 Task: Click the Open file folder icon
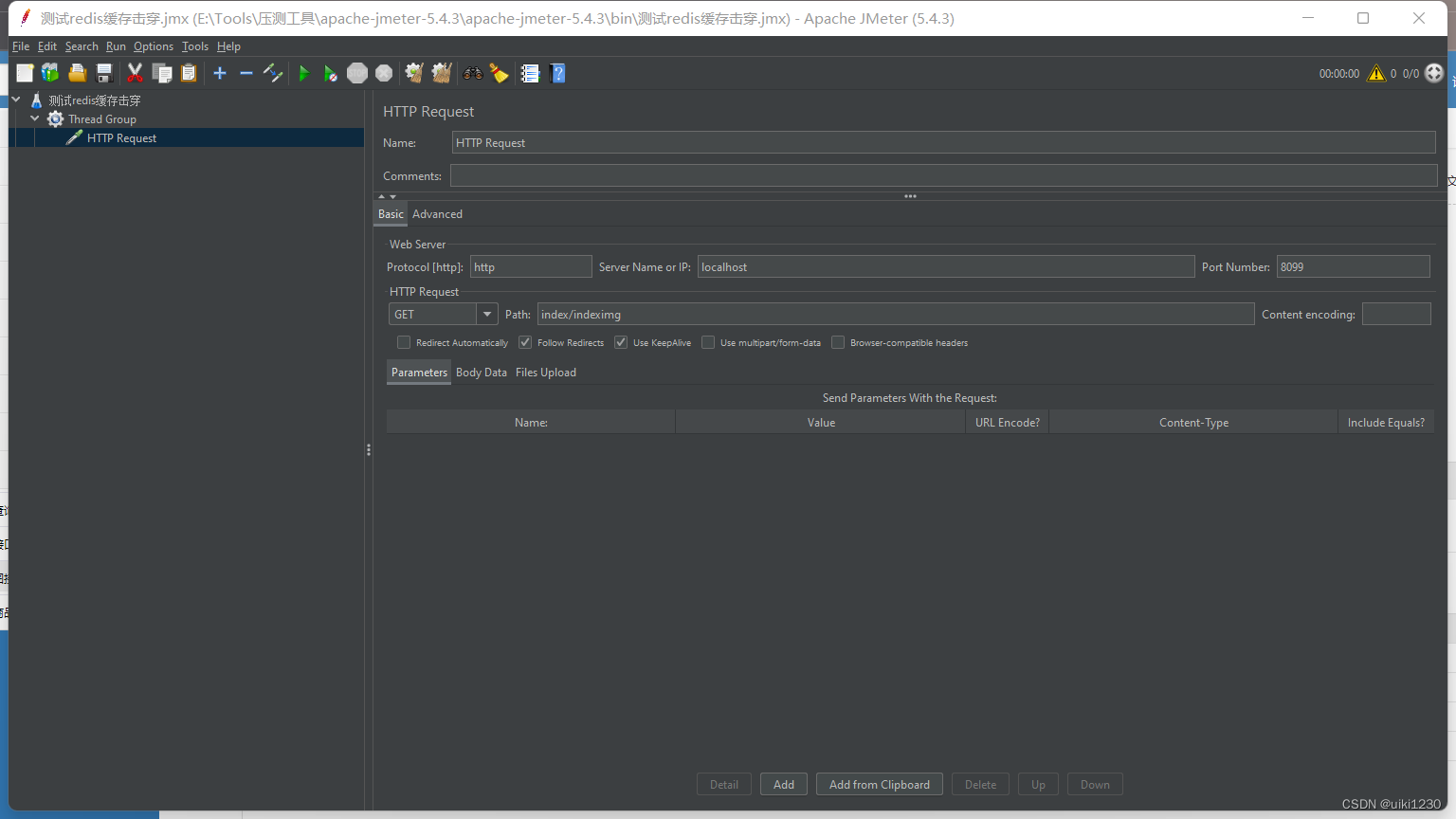click(78, 73)
